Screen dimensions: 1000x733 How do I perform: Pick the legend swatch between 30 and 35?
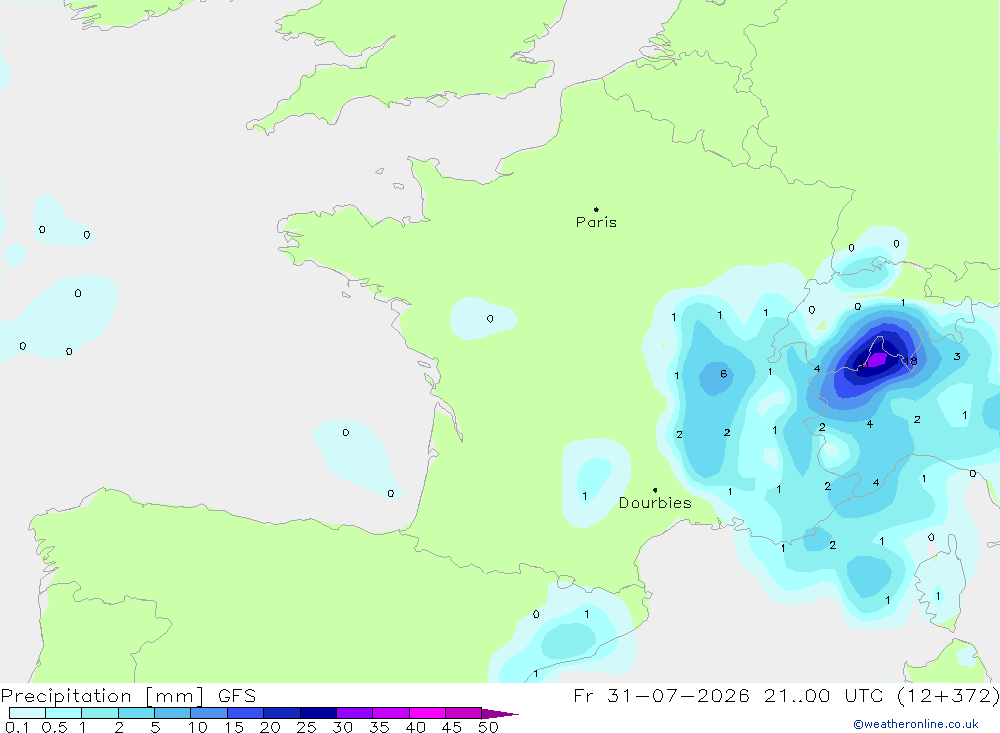point(354,713)
